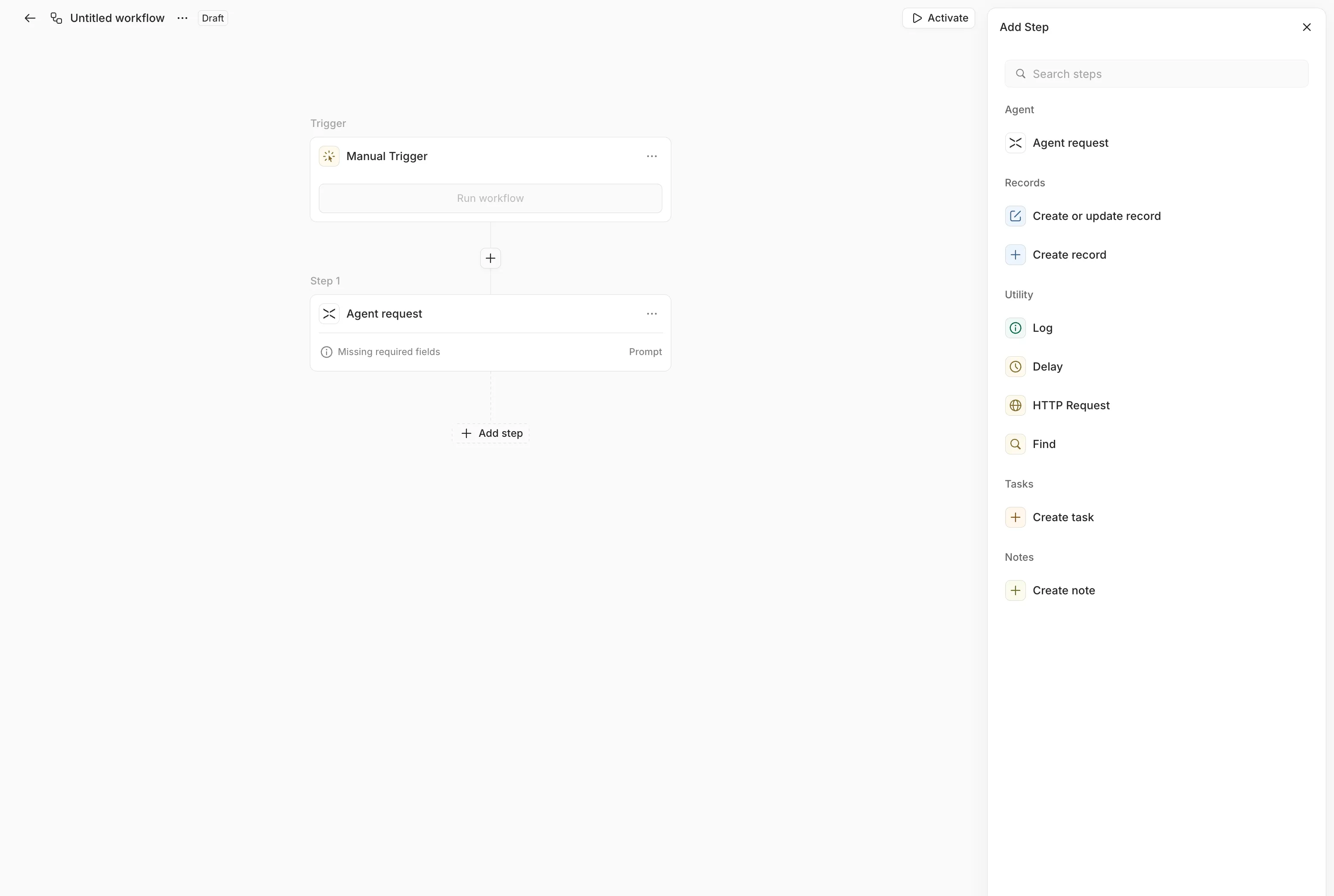Click Add step at the bottom
The height and width of the screenshot is (896, 1334).
(x=491, y=433)
